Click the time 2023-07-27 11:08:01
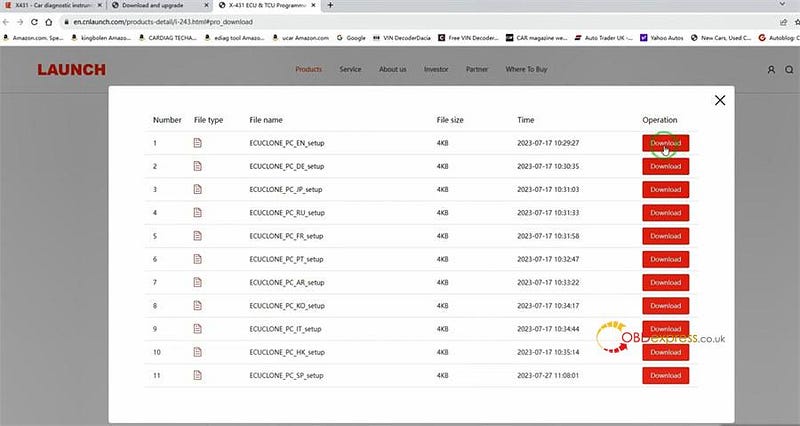Screen dimensions: 800x426 pyautogui.click(x=548, y=375)
